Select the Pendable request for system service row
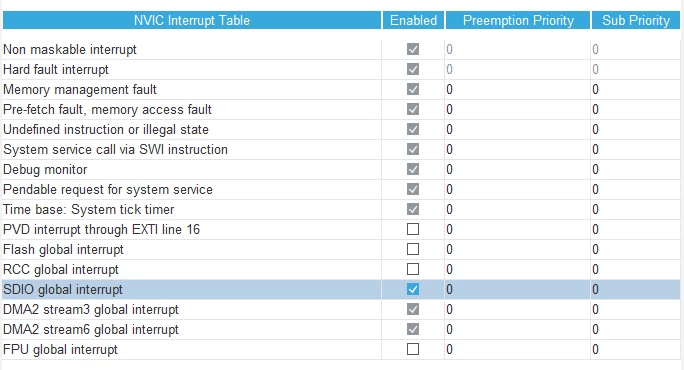Viewport: 684px width, 370px height. 341,189
